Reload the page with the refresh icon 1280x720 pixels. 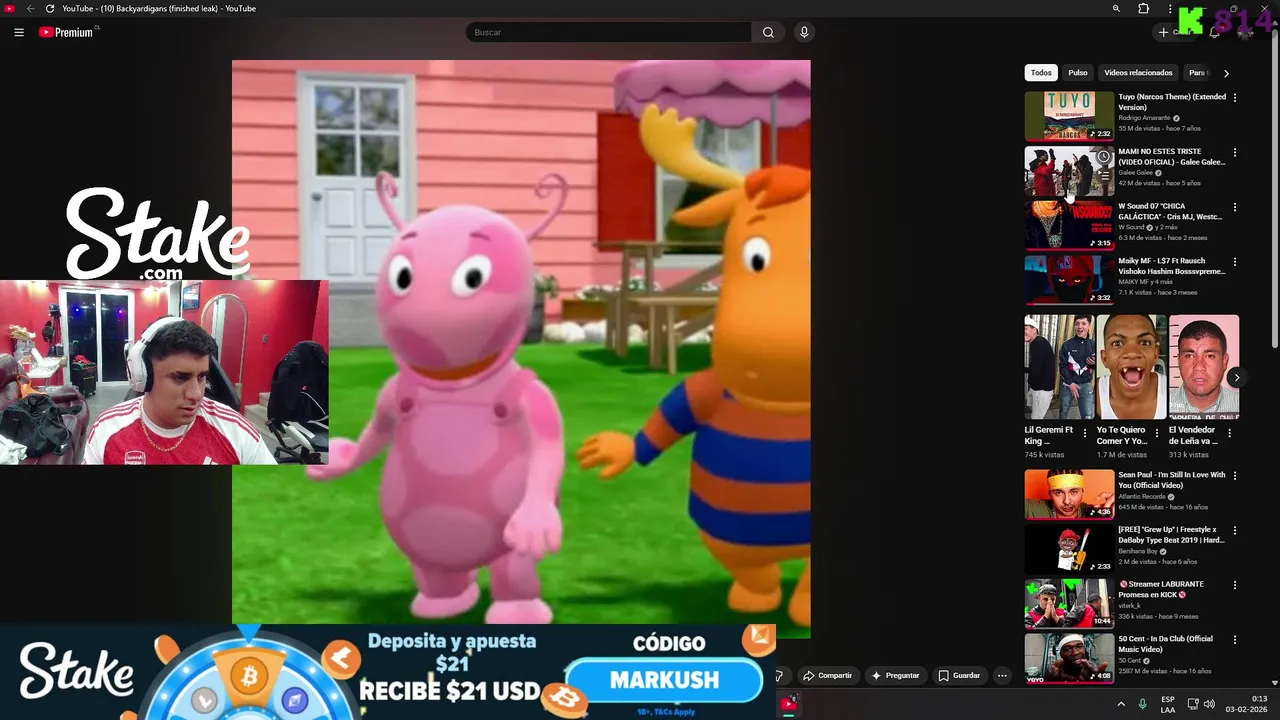[50, 8]
